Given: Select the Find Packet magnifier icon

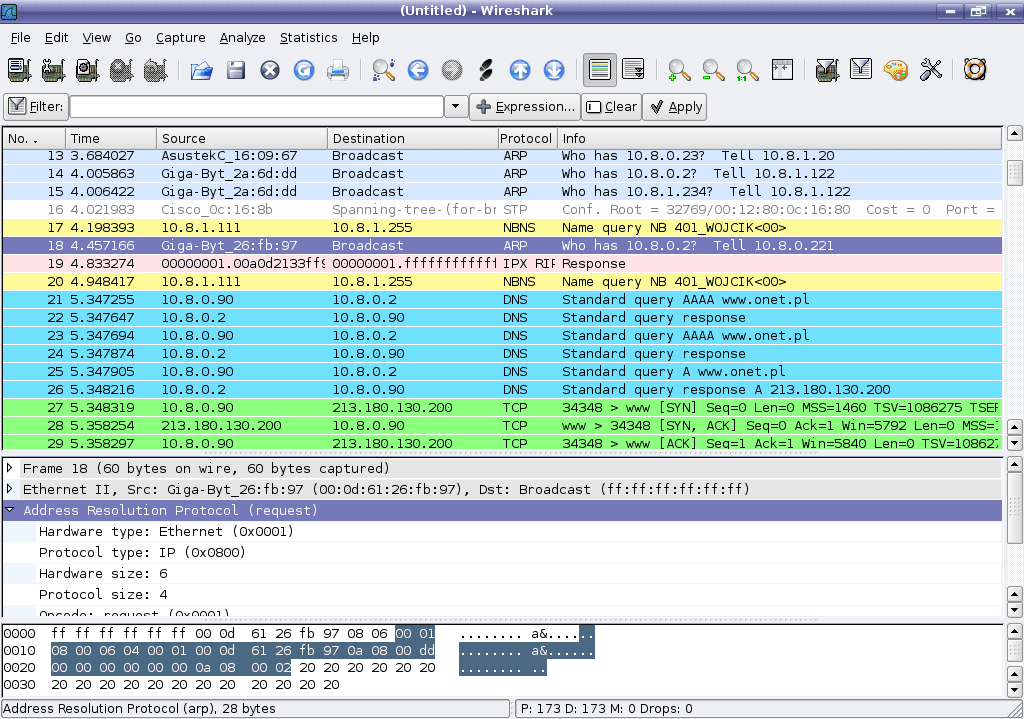Looking at the screenshot, I should click(x=382, y=70).
